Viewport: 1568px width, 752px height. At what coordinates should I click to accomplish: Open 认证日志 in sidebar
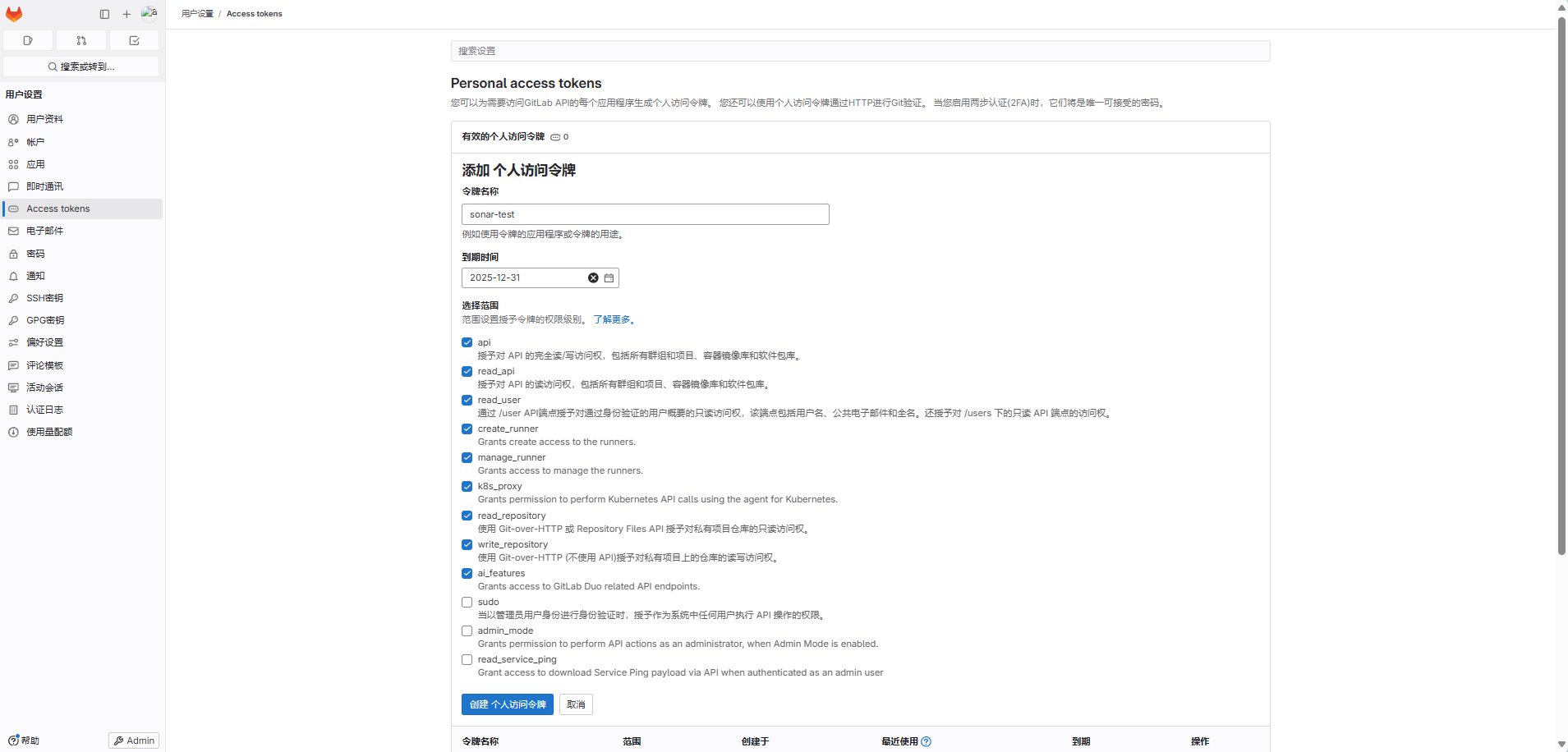82,410
